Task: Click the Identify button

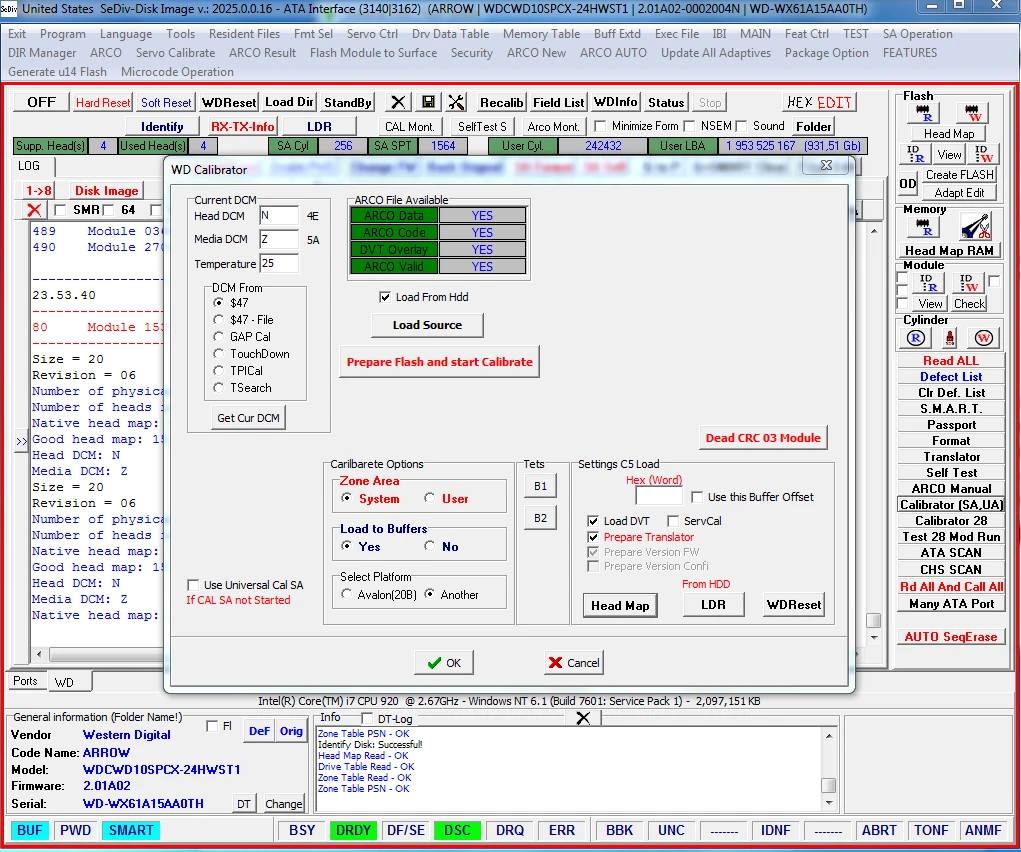Action: (x=162, y=126)
